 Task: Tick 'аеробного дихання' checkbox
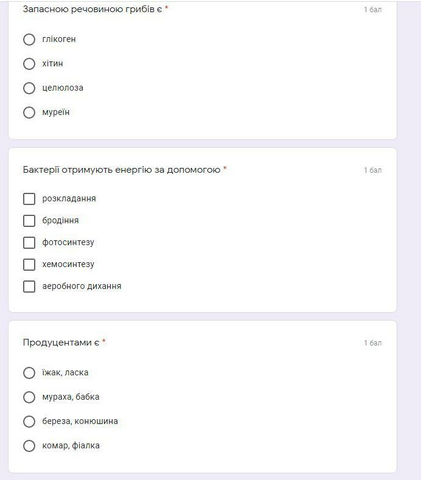[x=29, y=286]
